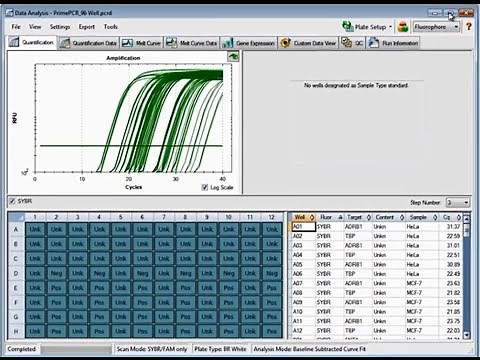Sort by the Cq column header
480x360 pixels.
[451, 217]
